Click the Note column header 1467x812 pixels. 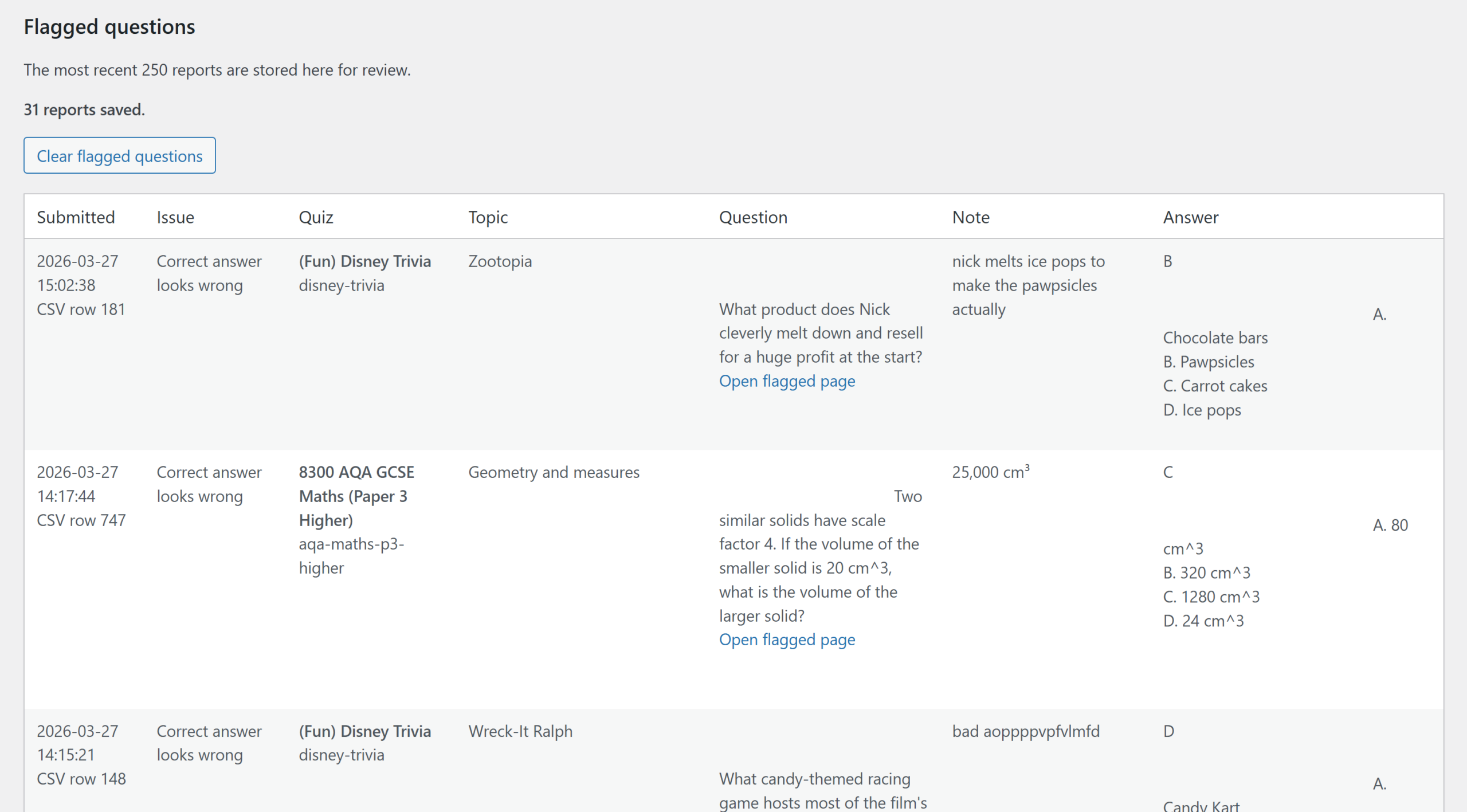tap(971, 217)
